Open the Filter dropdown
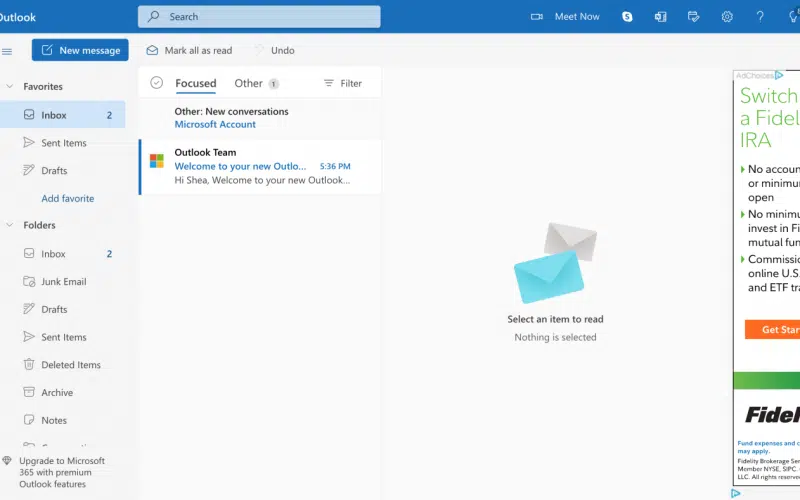The width and height of the screenshot is (800, 500). 343,83
